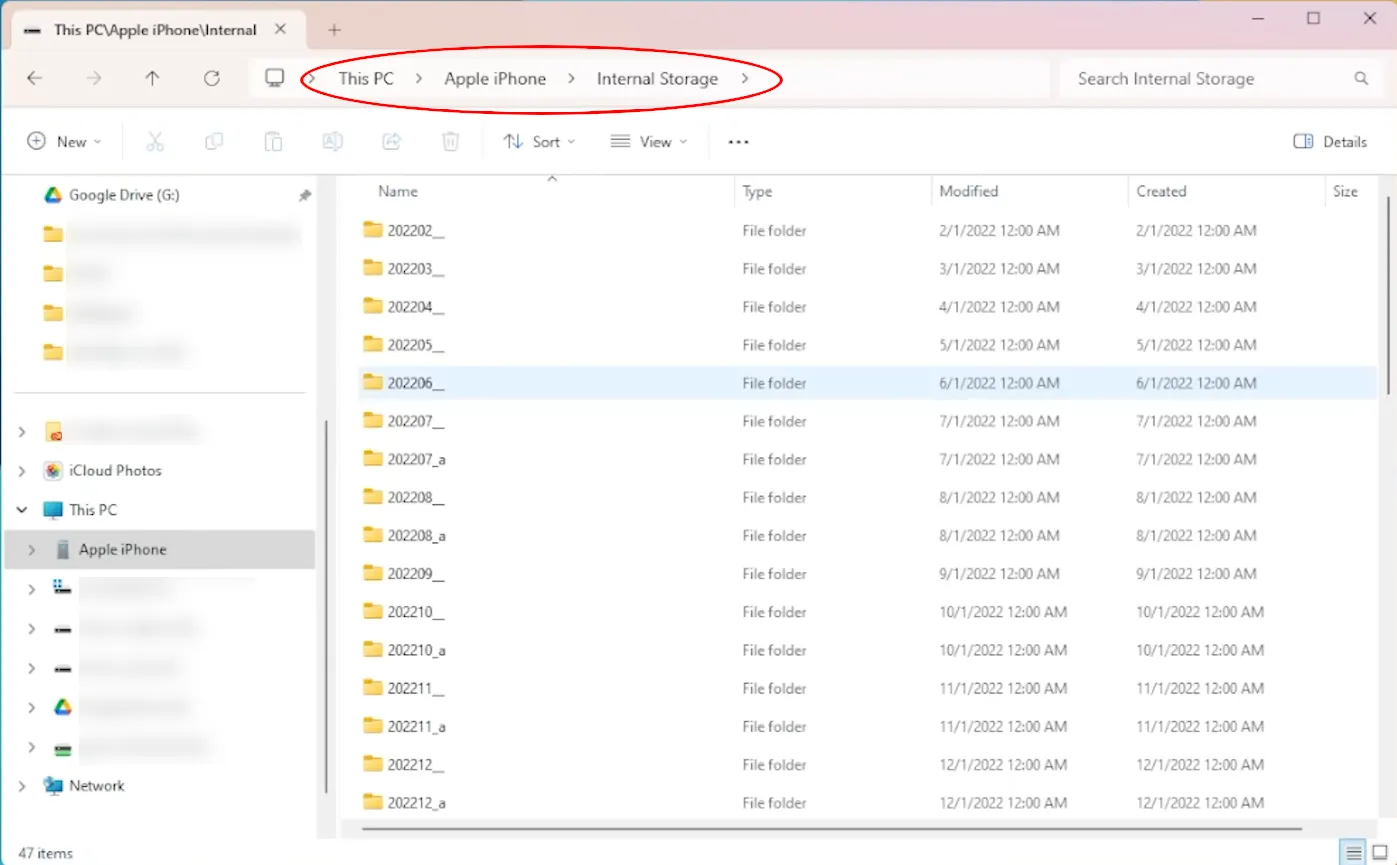Click the Cut scissors icon
The image size is (1397, 865).
(x=154, y=142)
